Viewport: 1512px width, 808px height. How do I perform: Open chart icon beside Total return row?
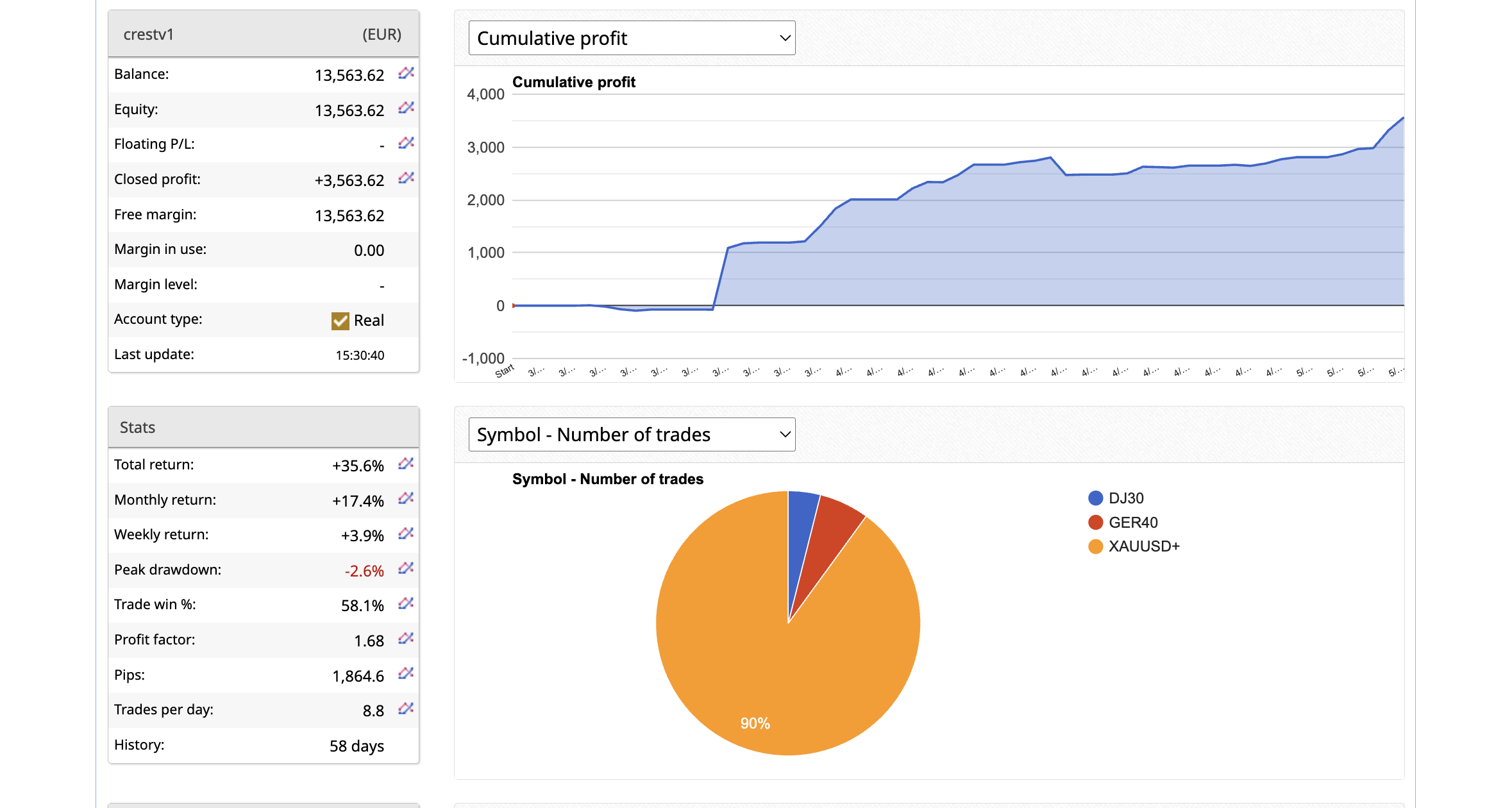coord(406,464)
